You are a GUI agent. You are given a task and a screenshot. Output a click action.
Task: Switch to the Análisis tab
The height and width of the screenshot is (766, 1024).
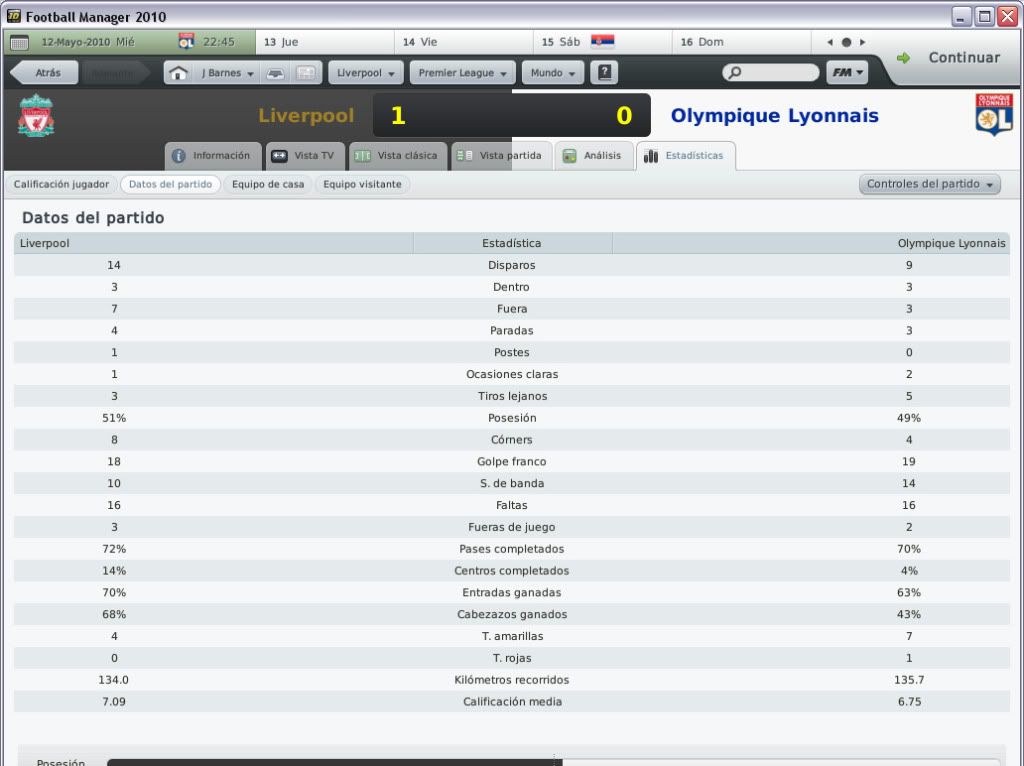tap(594, 156)
